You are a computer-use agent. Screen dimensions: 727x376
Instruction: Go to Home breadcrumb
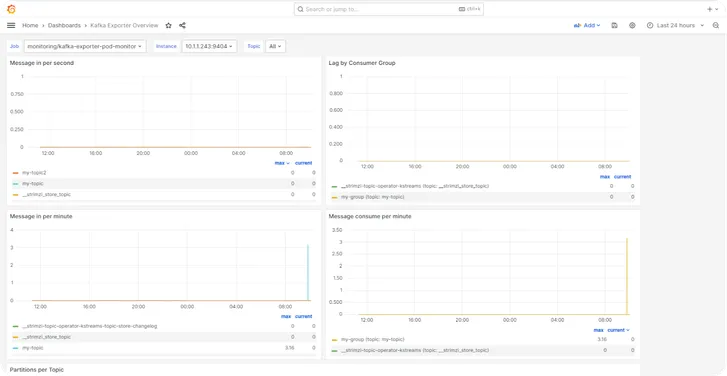[x=30, y=25]
